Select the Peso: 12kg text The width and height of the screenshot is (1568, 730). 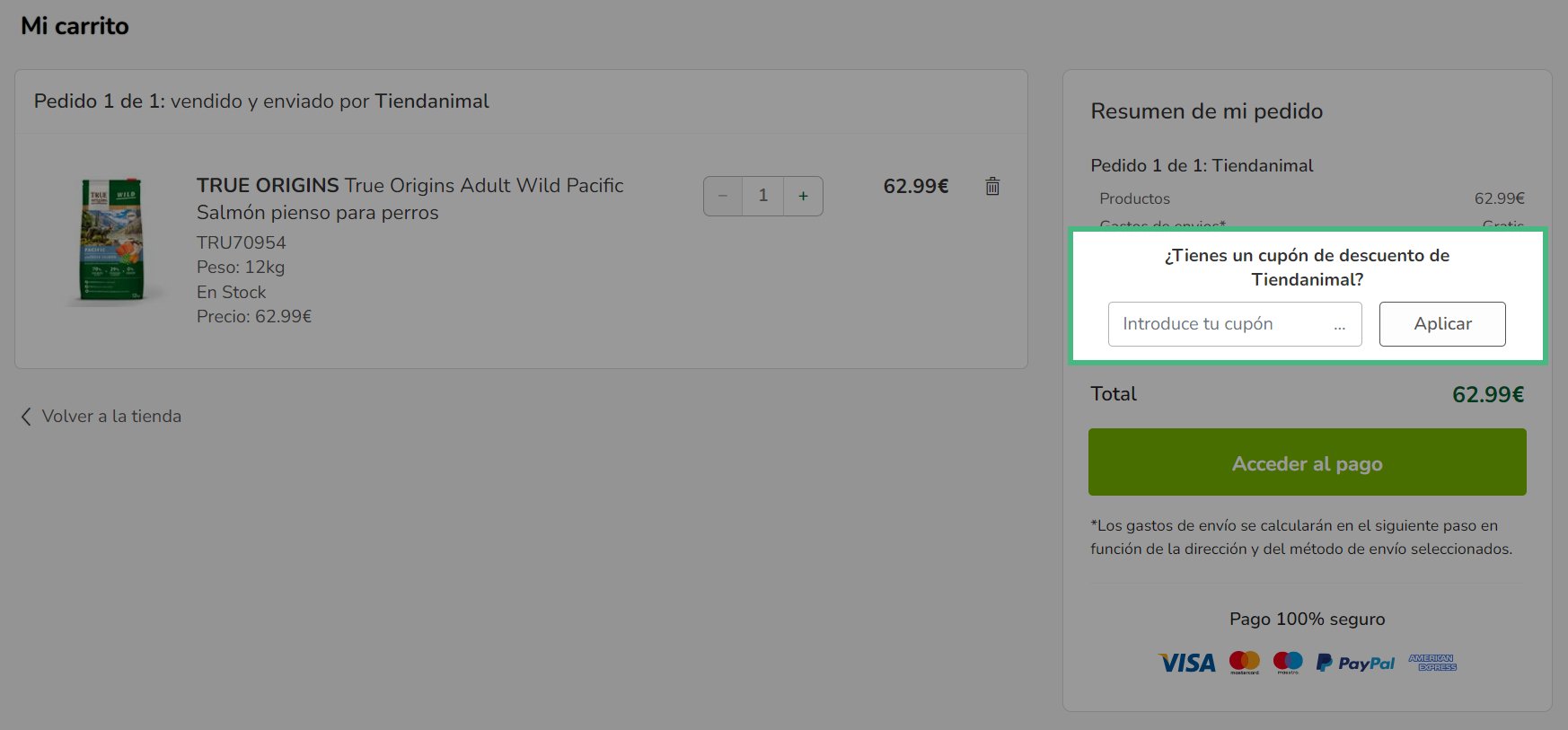241,267
